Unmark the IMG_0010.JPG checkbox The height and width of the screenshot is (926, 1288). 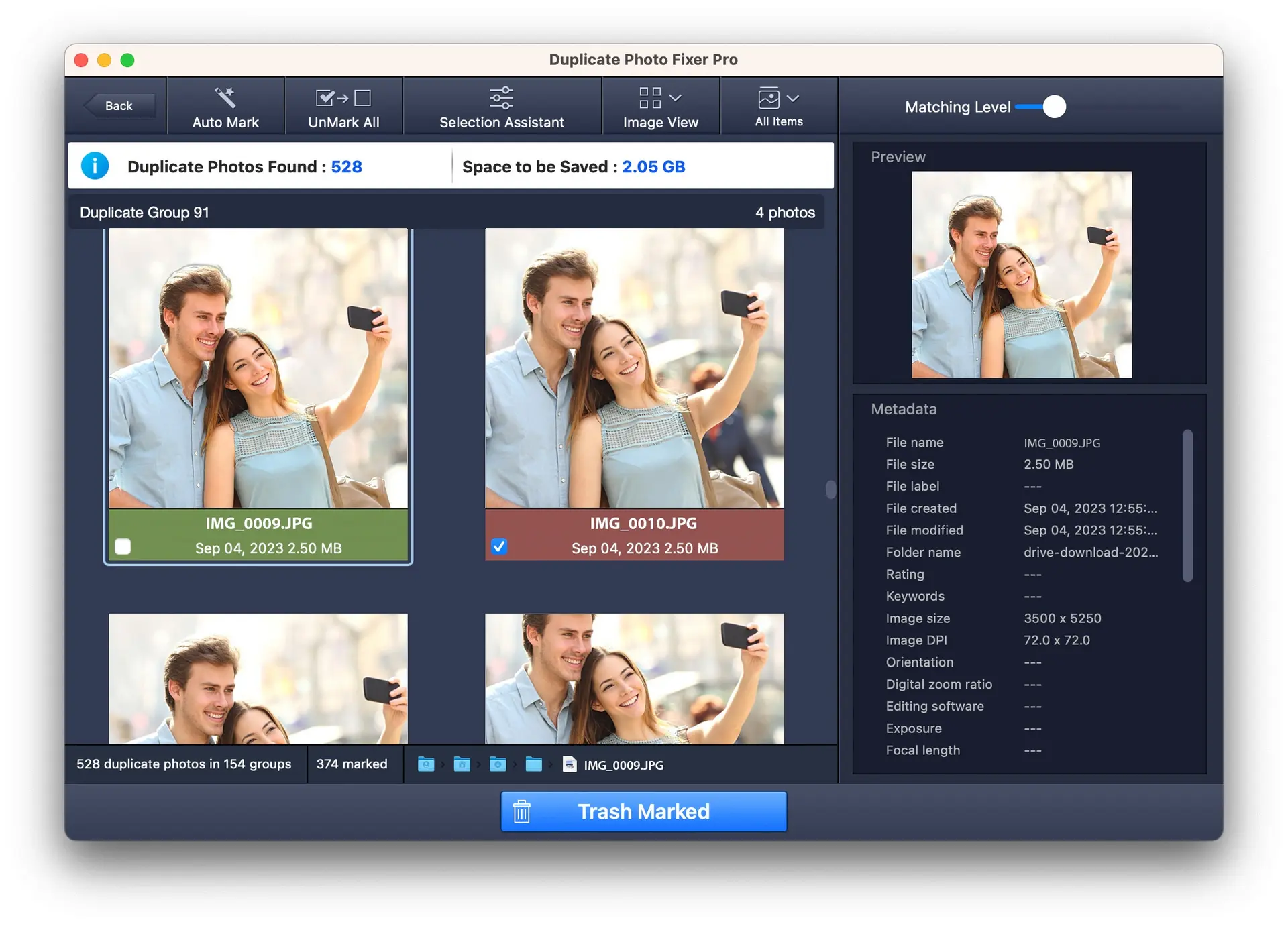499,546
